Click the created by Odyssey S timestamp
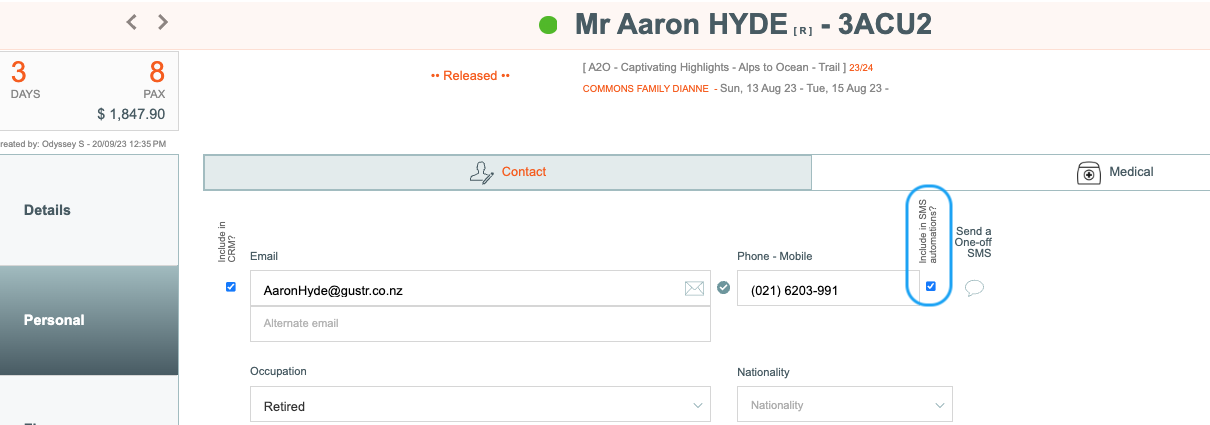The image size is (1210, 425). 83,144
